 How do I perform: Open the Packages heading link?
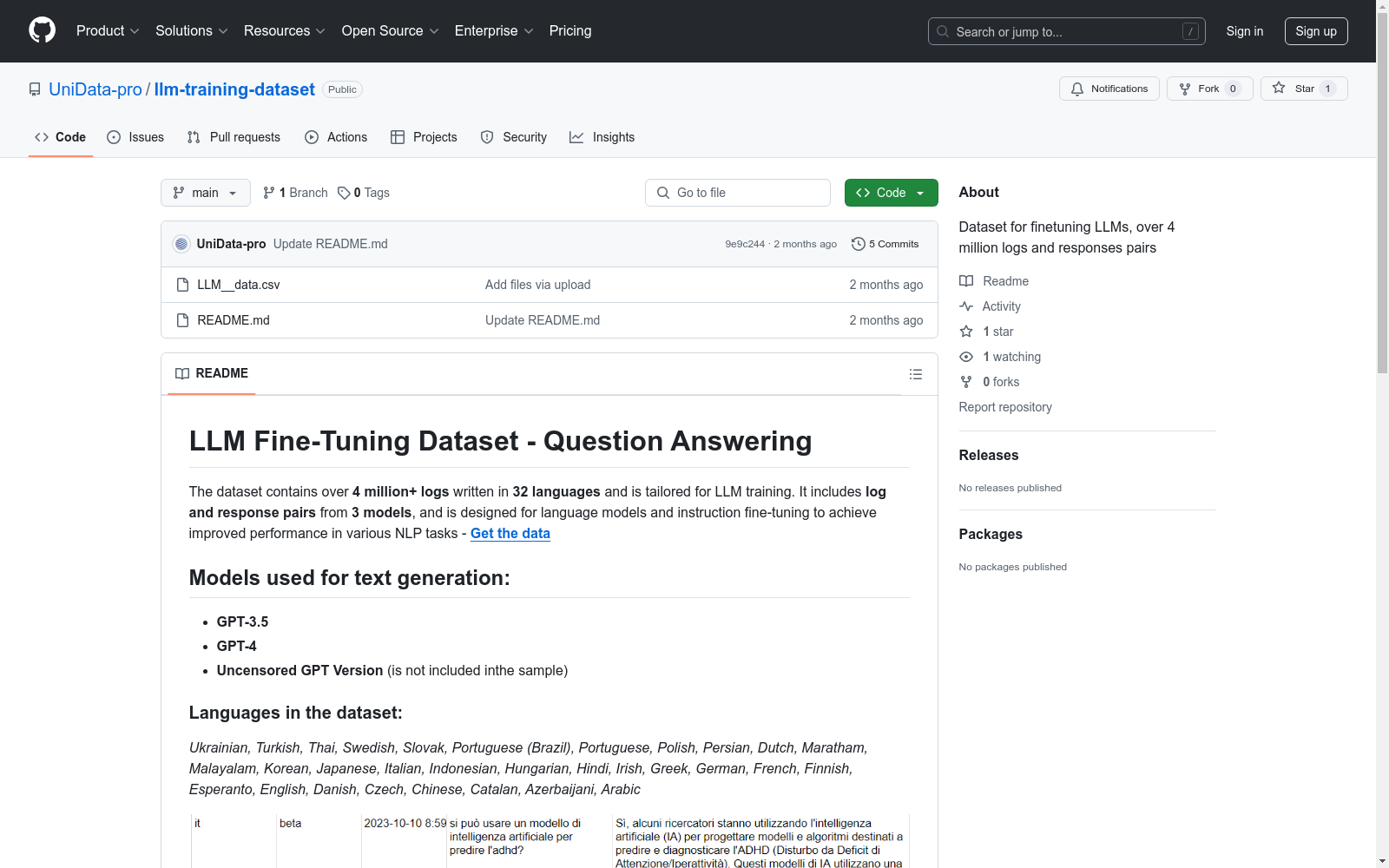tap(991, 534)
